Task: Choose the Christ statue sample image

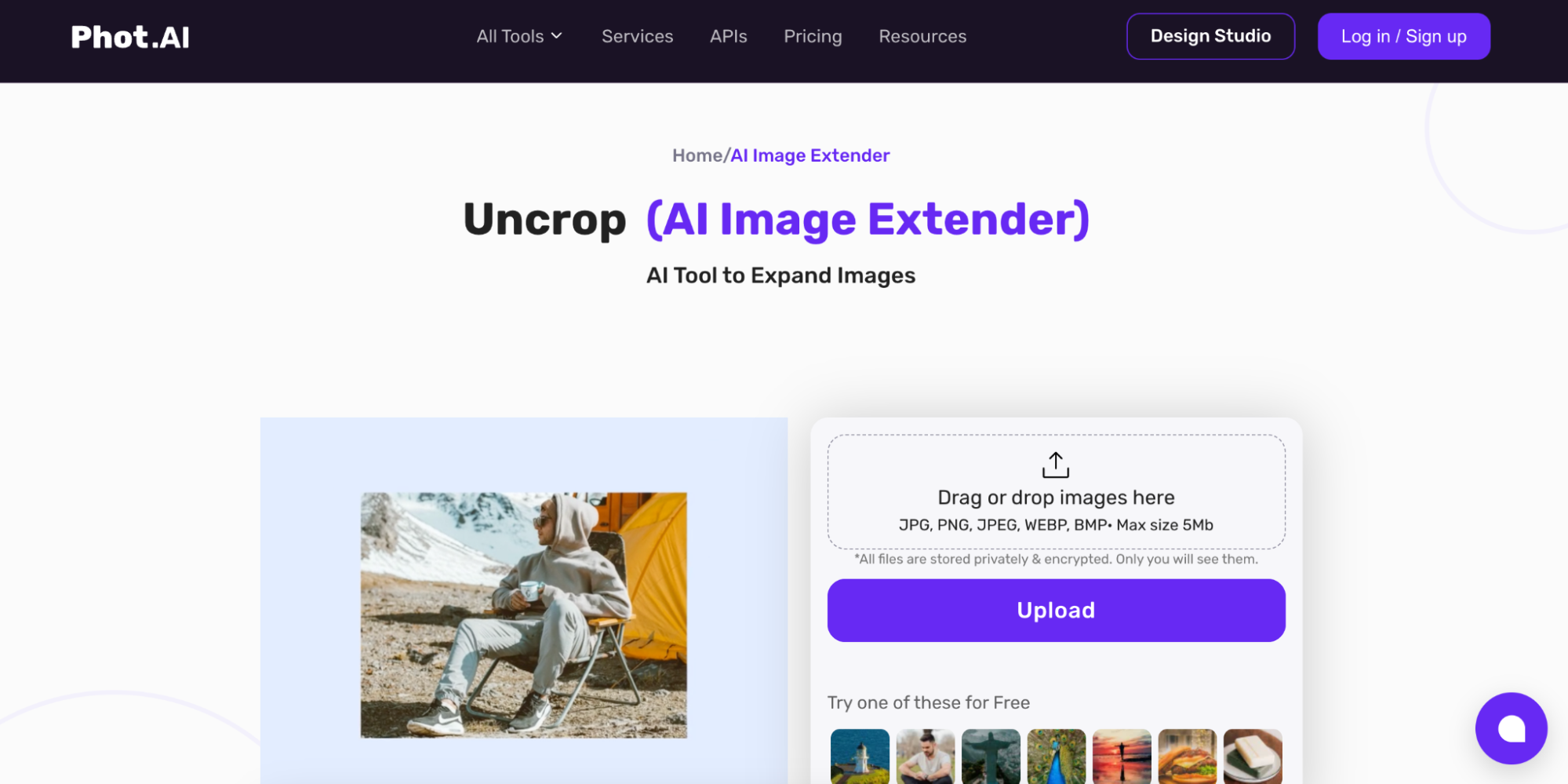Action: [x=991, y=757]
